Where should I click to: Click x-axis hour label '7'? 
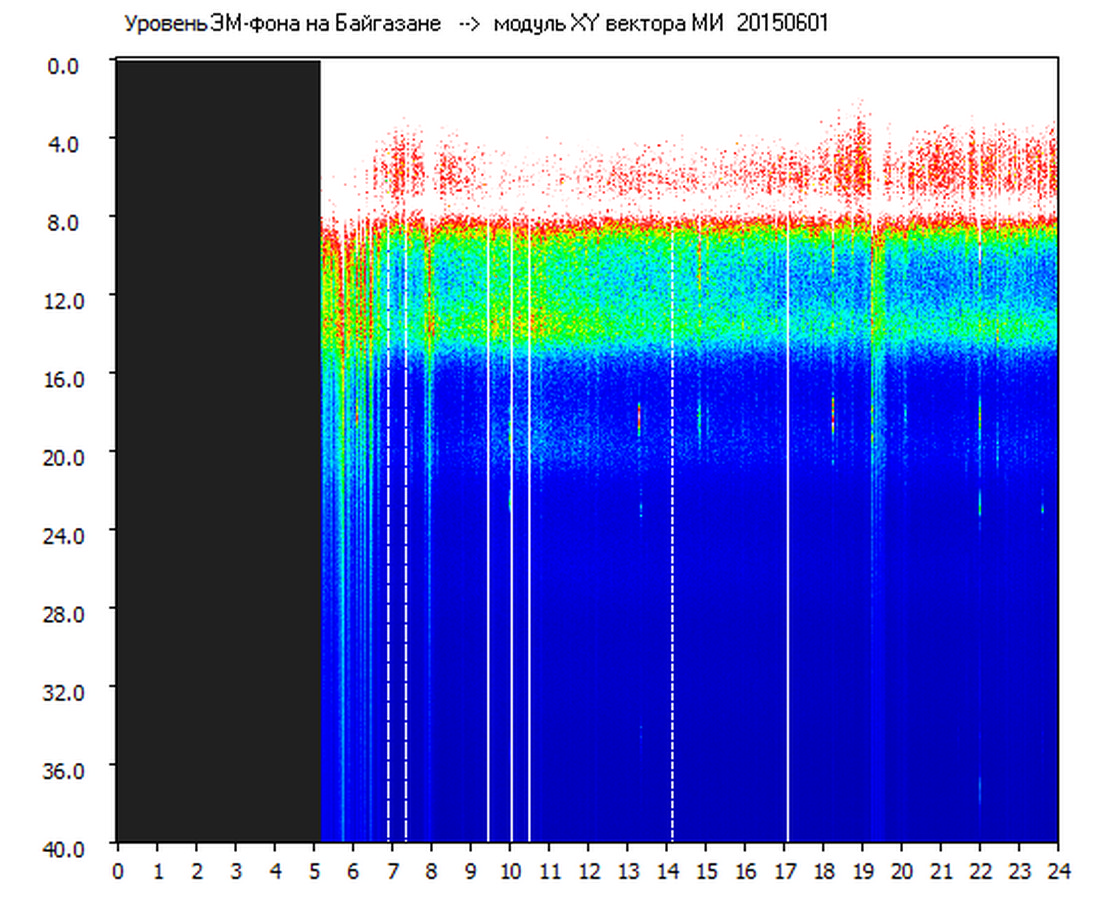point(392,871)
